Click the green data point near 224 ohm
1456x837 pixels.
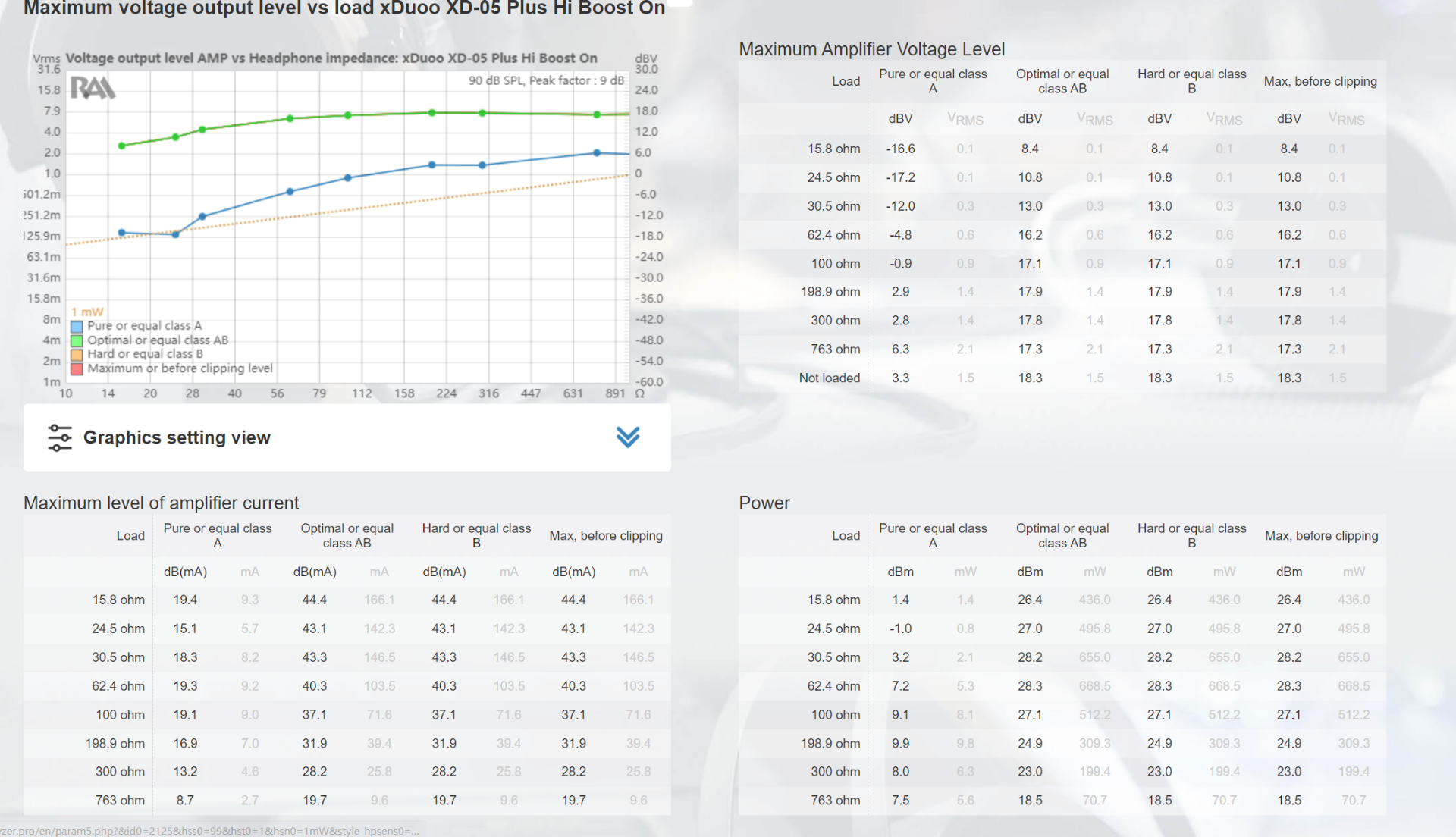pos(432,113)
